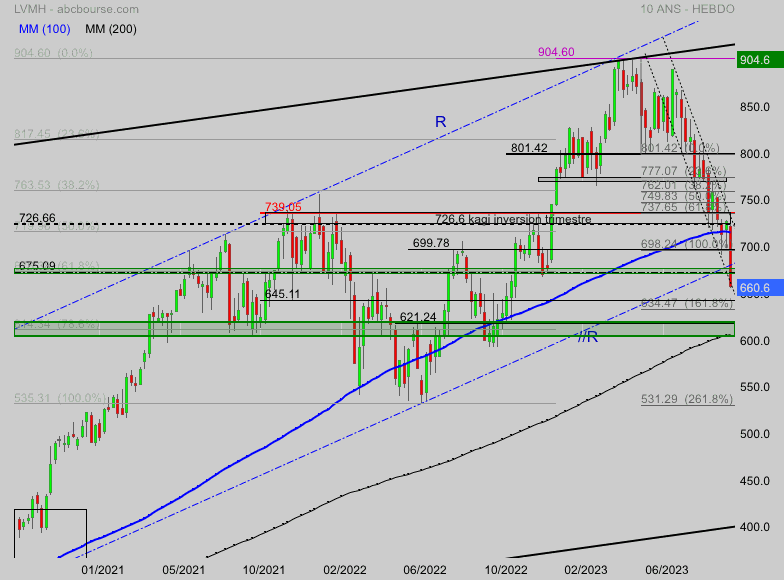Click the '700.0' price axis value

click(754, 247)
